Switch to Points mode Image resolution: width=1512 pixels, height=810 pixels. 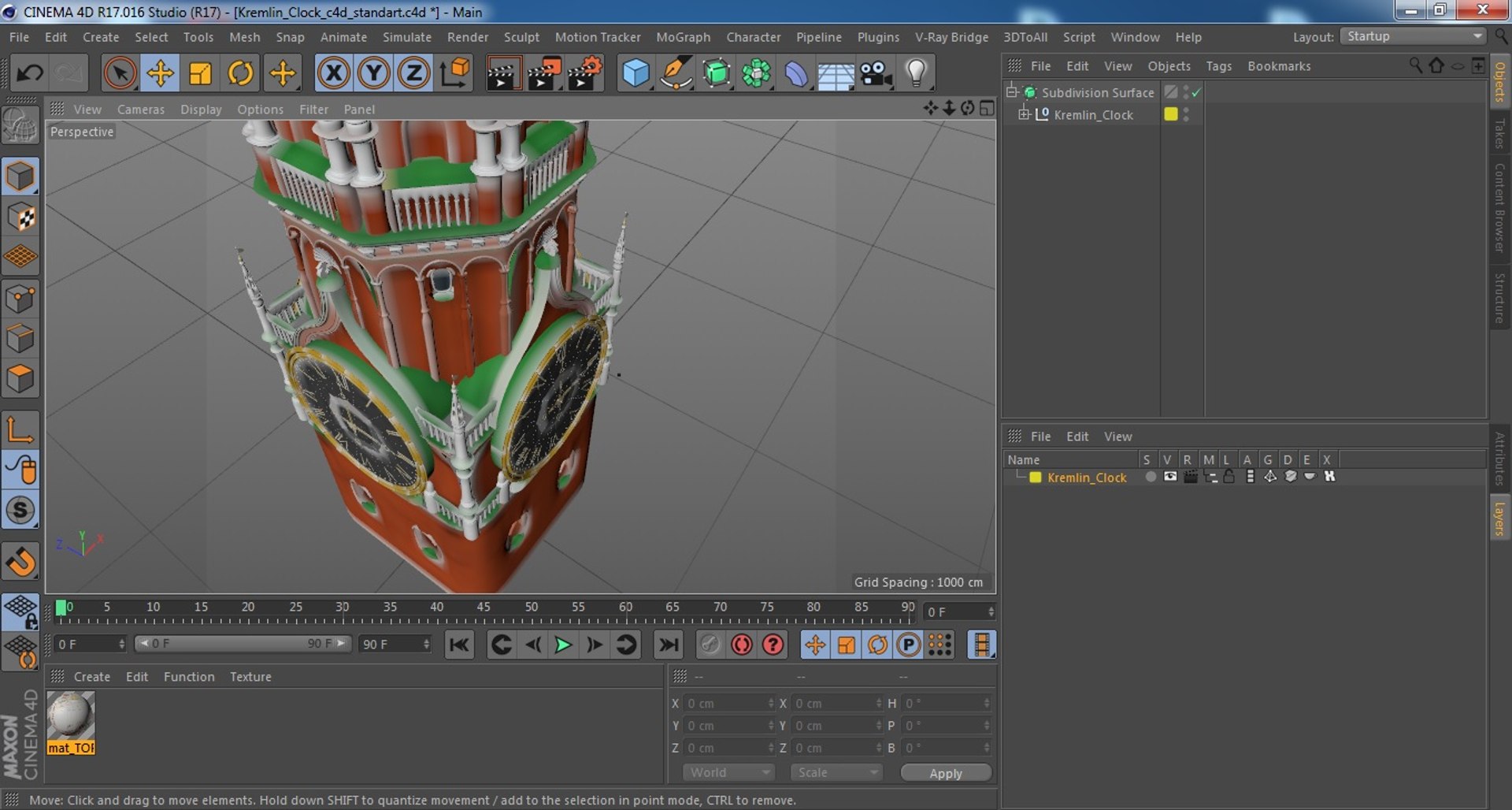pos(20,299)
